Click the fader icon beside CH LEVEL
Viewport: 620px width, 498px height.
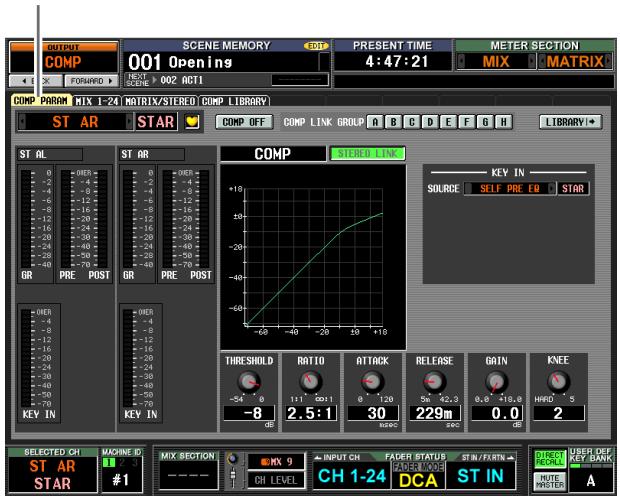tap(233, 478)
